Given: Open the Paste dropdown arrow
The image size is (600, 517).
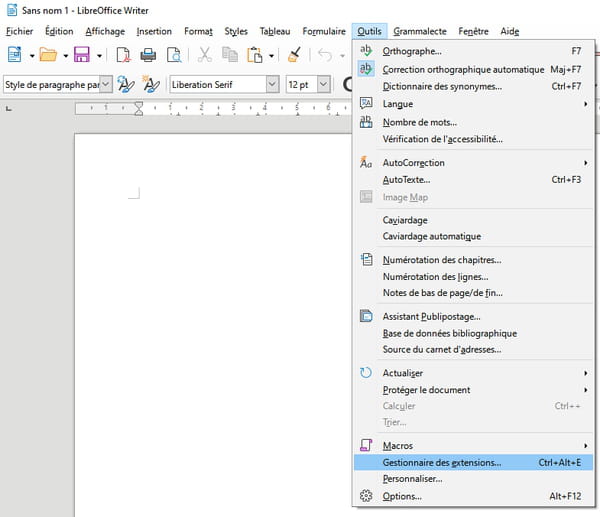Looking at the screenshot, I should point(271,56).
